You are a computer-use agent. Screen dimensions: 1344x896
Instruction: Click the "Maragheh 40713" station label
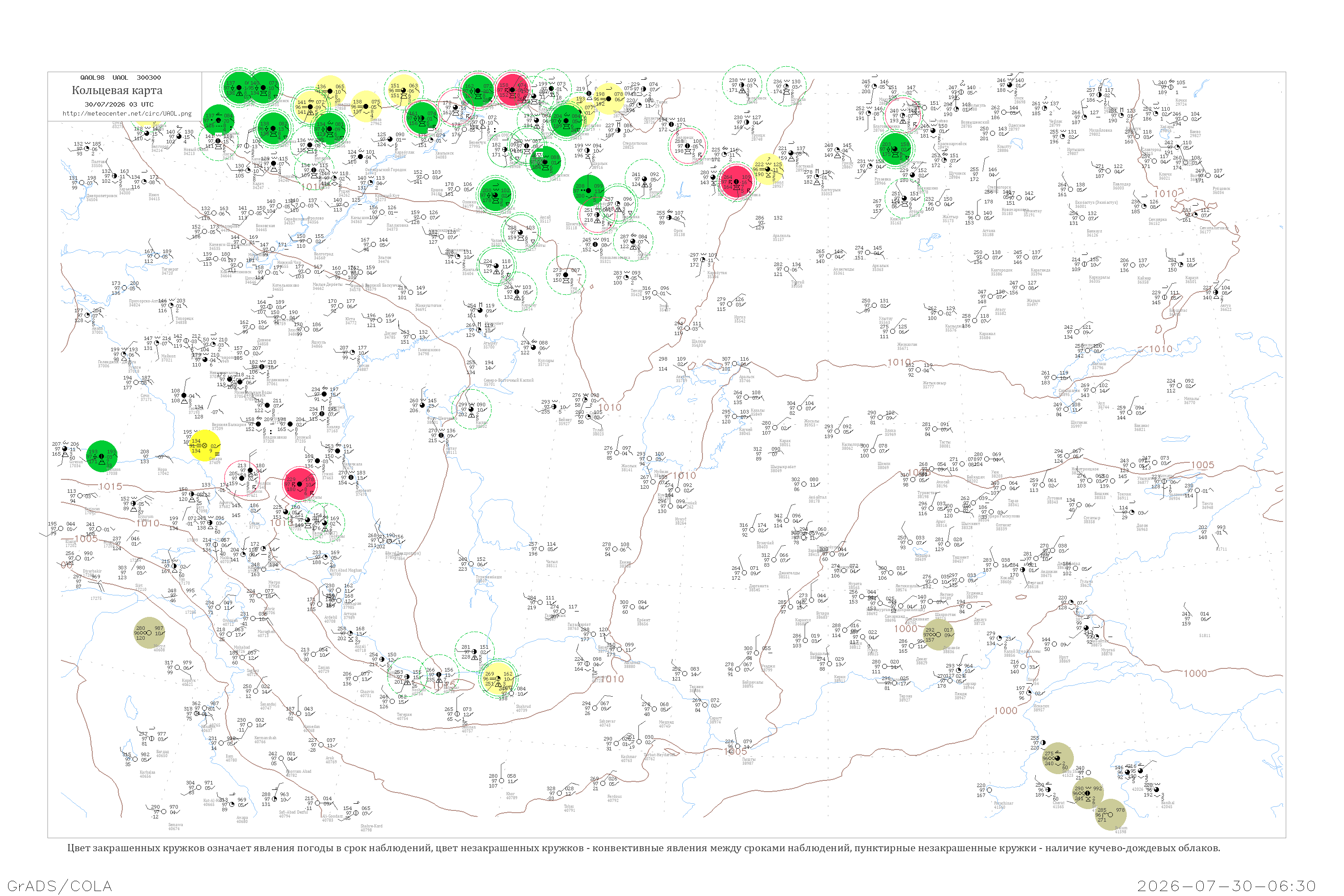tap(266, 633)
